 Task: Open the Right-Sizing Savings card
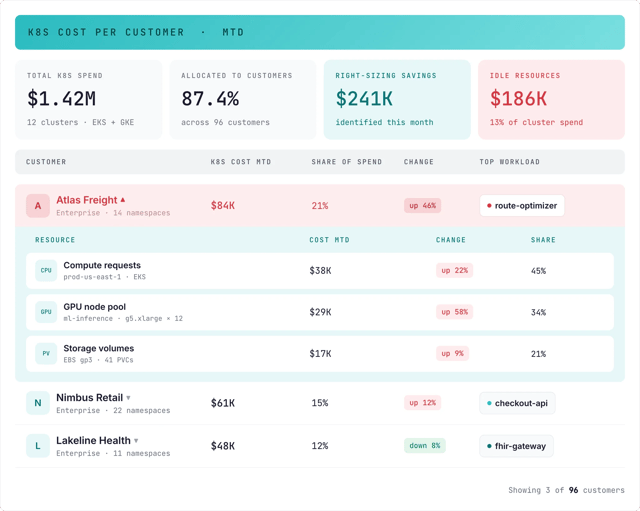tap(397, 100)
